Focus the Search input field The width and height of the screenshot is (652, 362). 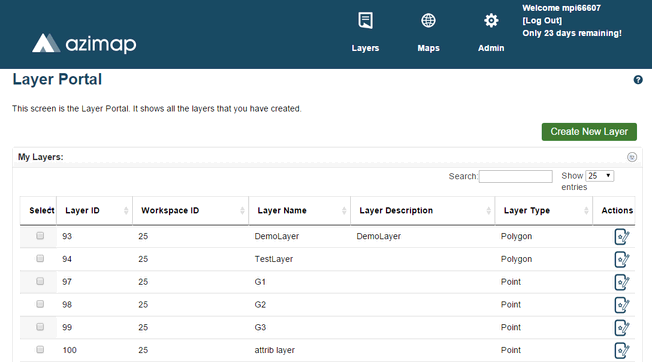(x=516, y=176)
